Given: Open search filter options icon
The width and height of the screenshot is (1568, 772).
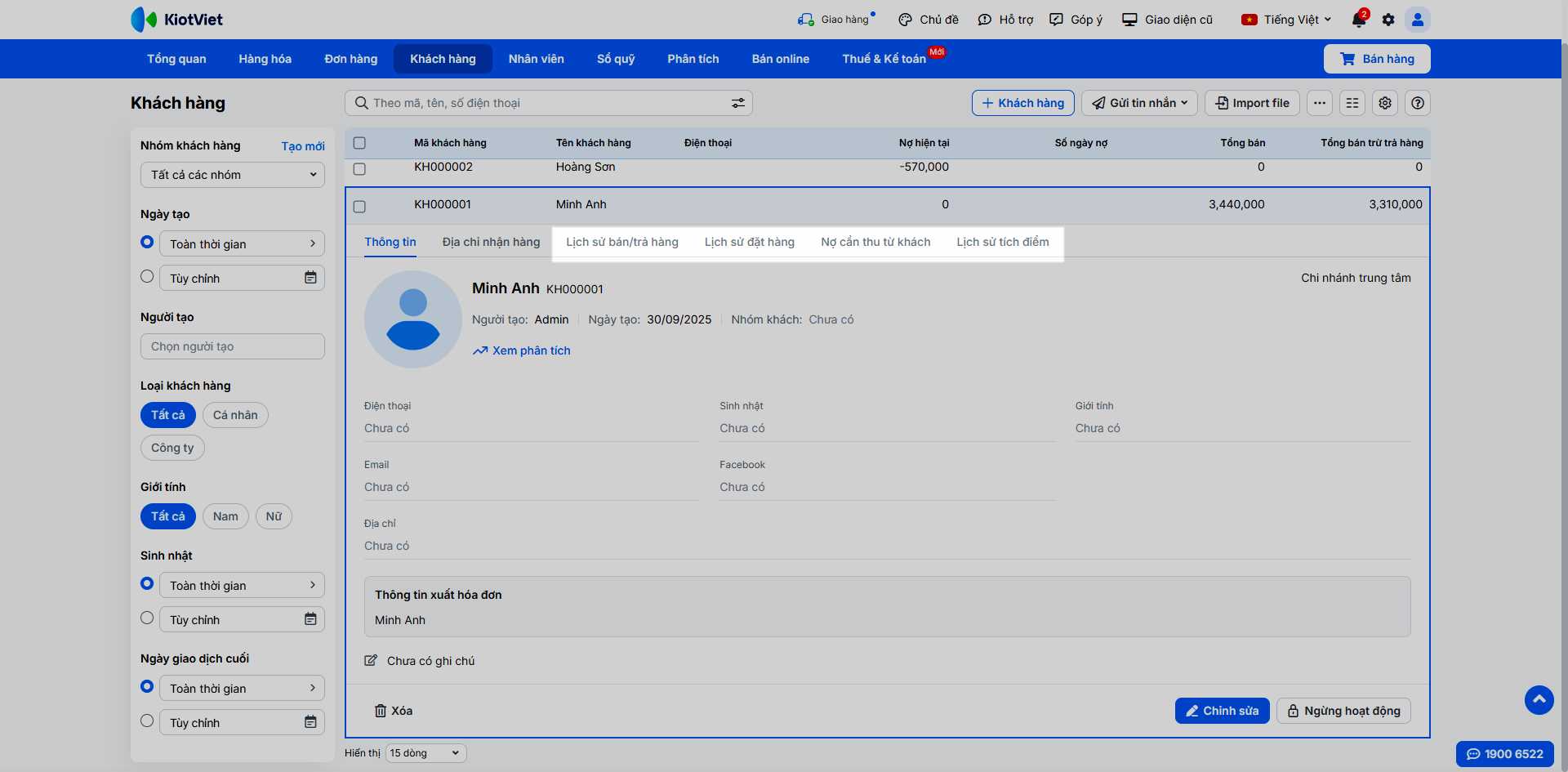Looking at the screenshot, I should pos(737,103).
